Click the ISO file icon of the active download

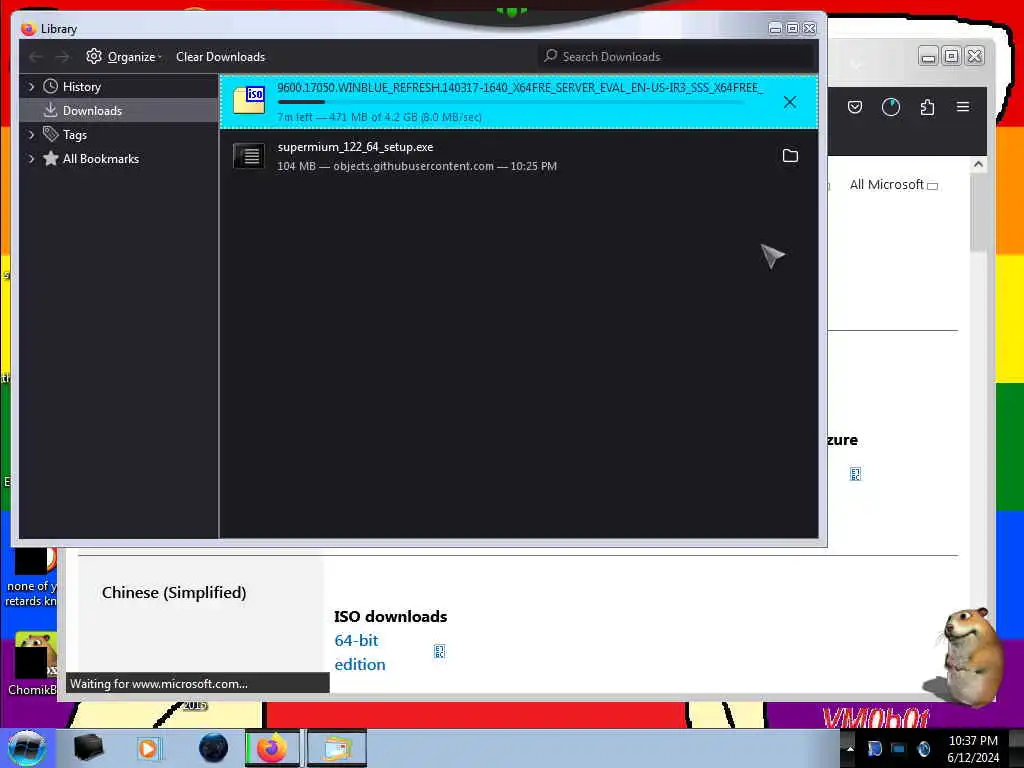point(249,100)
